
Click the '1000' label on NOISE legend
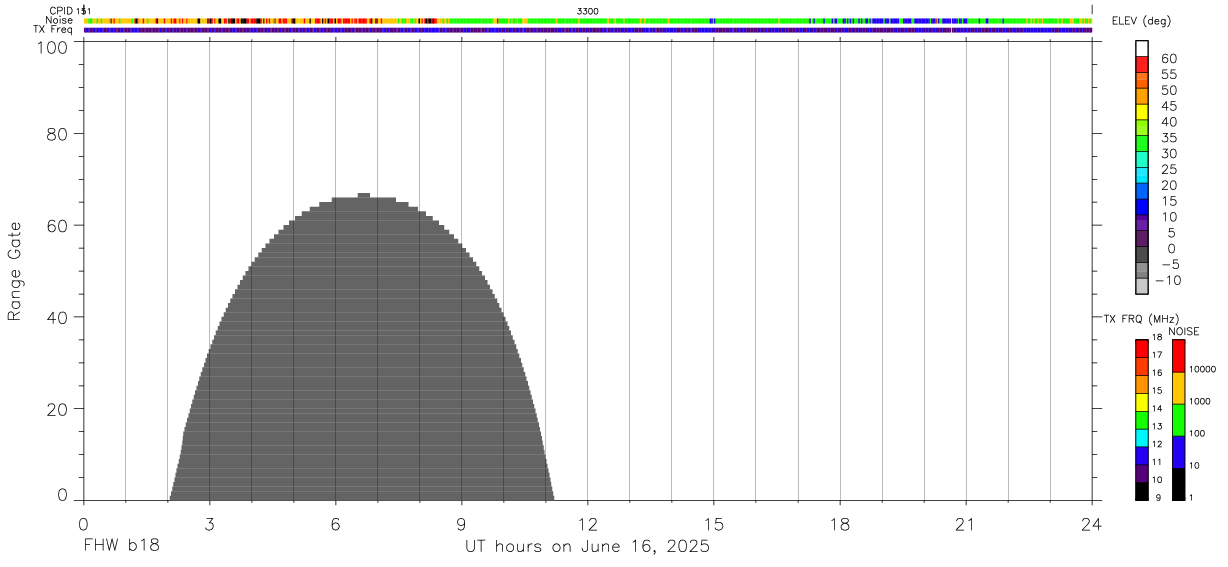tap(1199, 402)
